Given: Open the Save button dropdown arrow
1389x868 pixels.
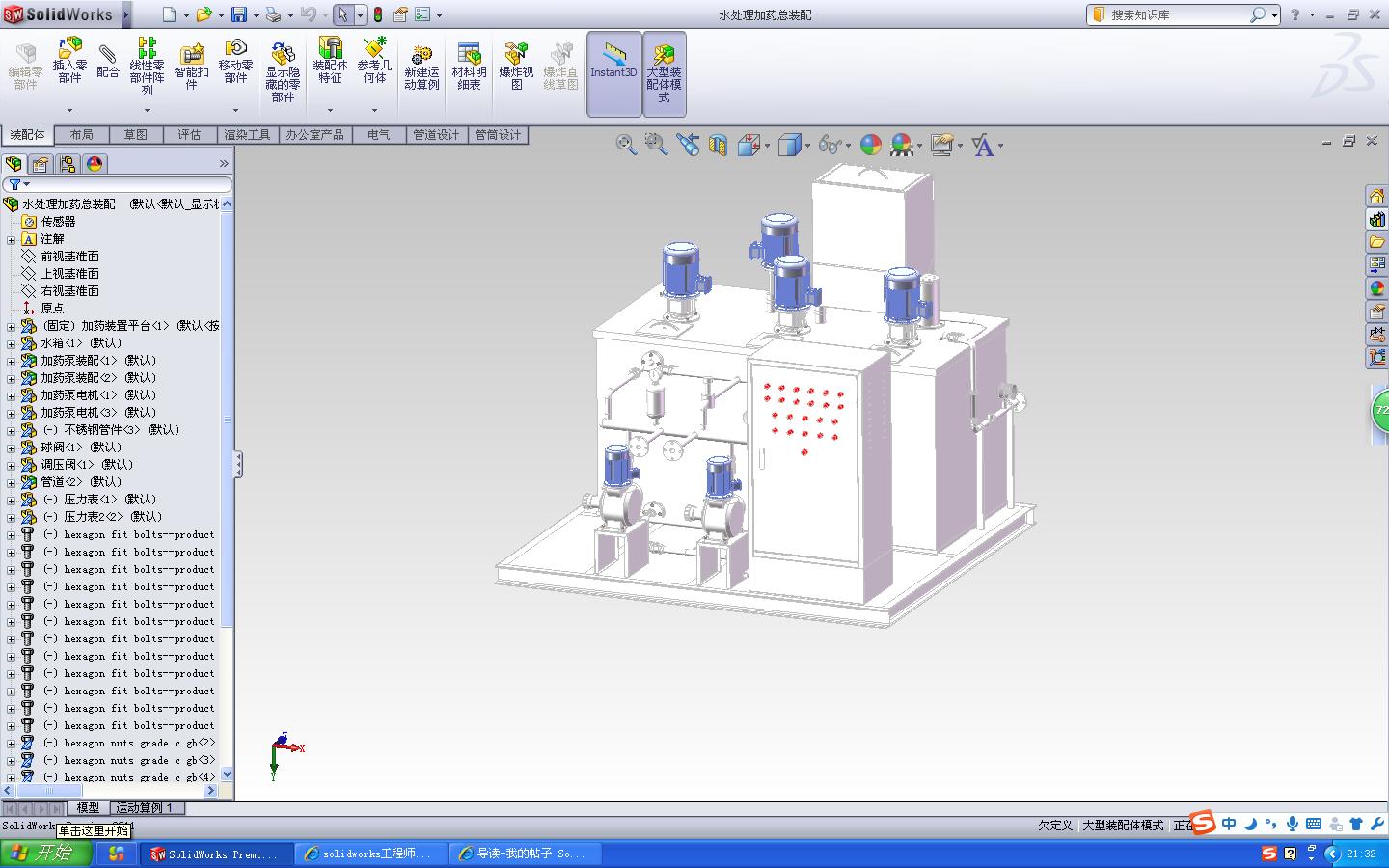Looking at the screenshot, I should [255, 15].
